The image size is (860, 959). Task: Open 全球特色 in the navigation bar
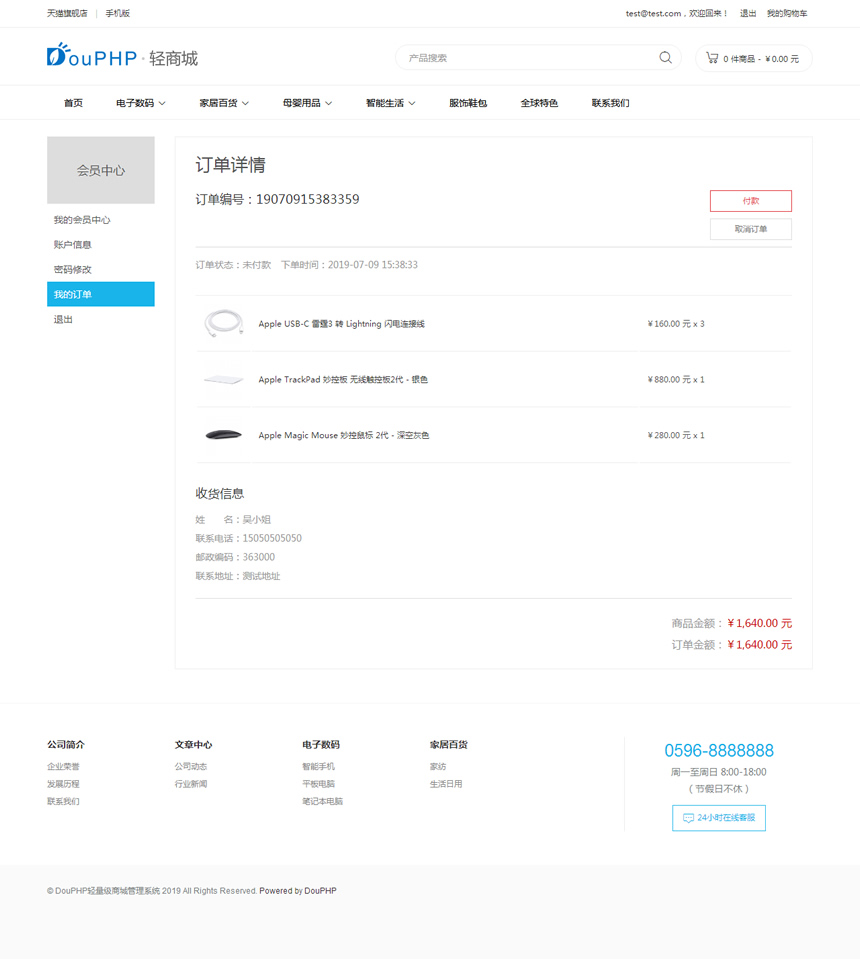click(x=539, y=103)
